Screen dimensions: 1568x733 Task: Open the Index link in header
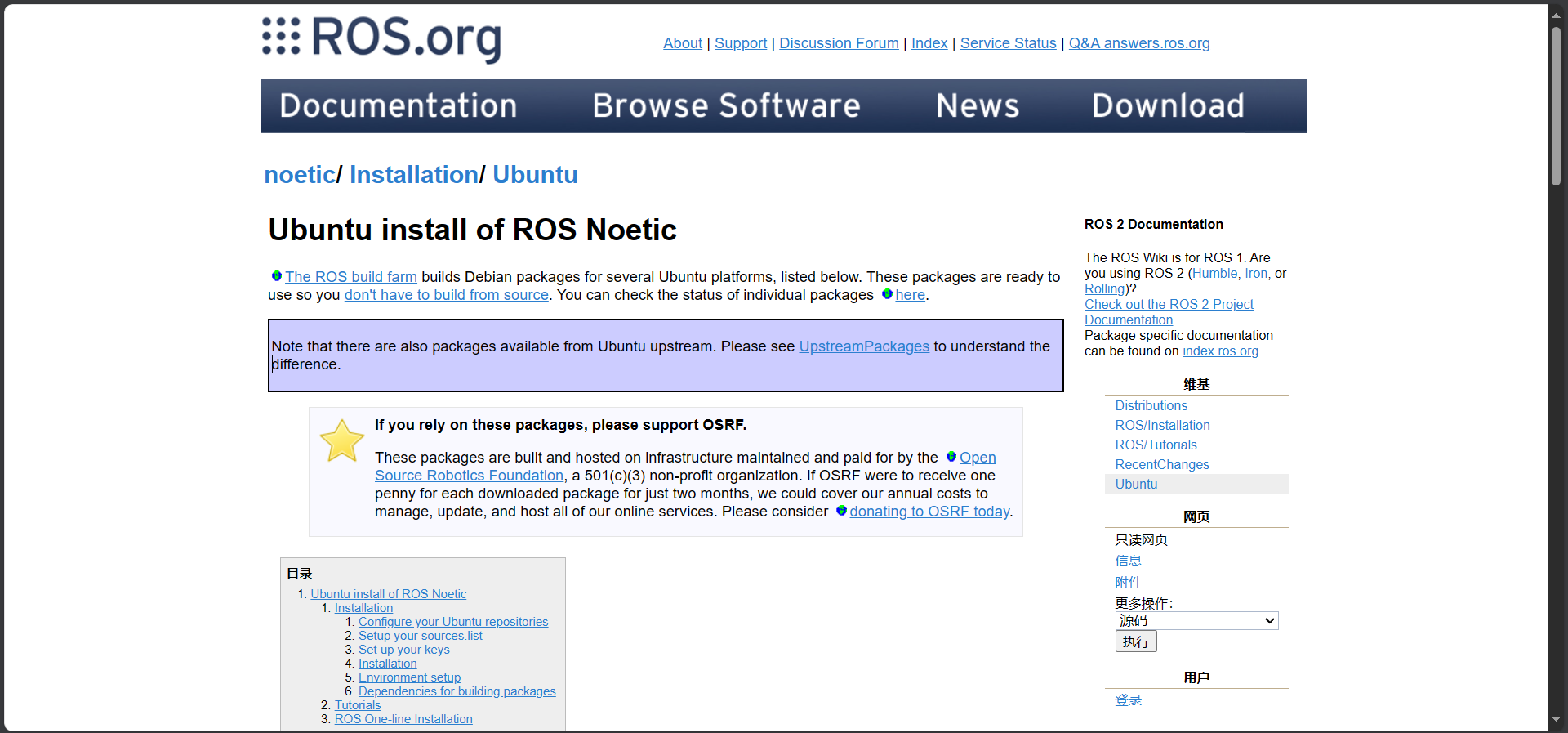(x=929, y=43)
